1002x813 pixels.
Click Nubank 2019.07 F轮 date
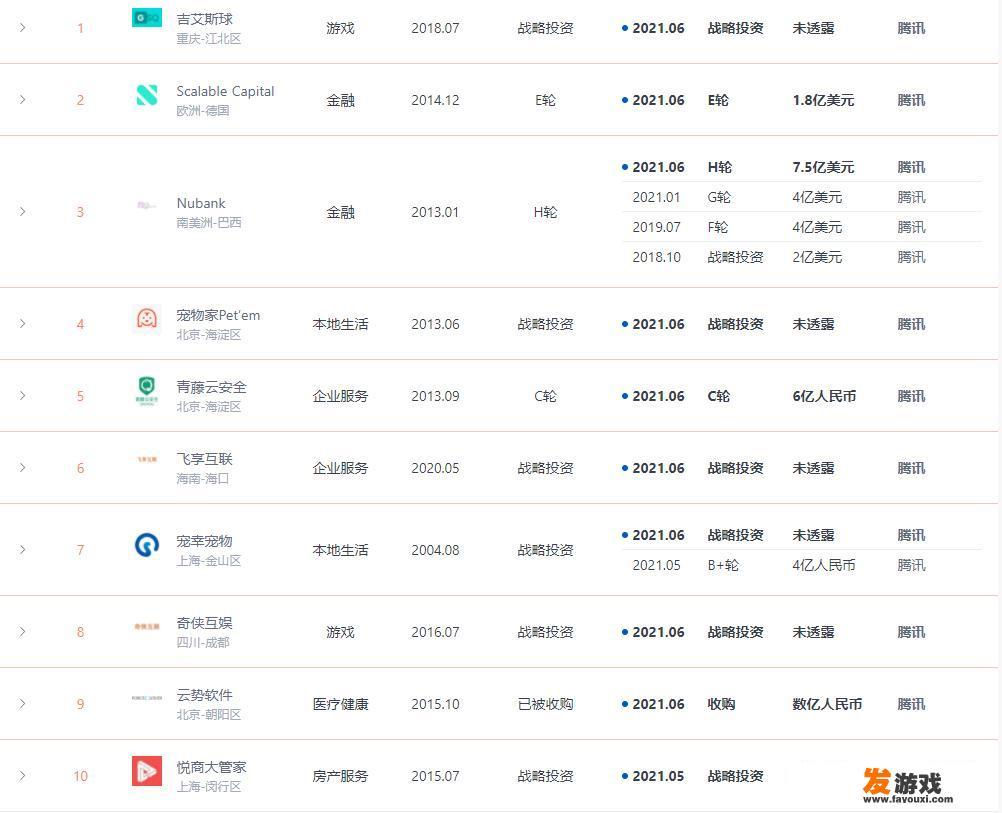tap(656, 228)
